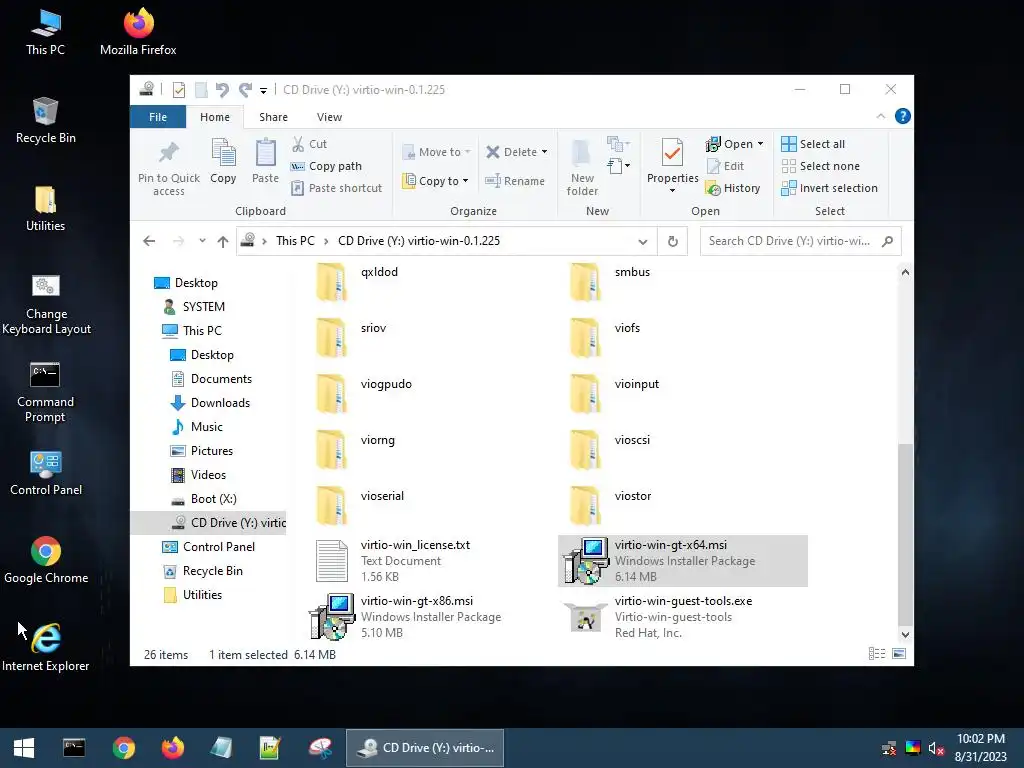Select virtio-win-gt-x86.msi installer

(430, 616)
